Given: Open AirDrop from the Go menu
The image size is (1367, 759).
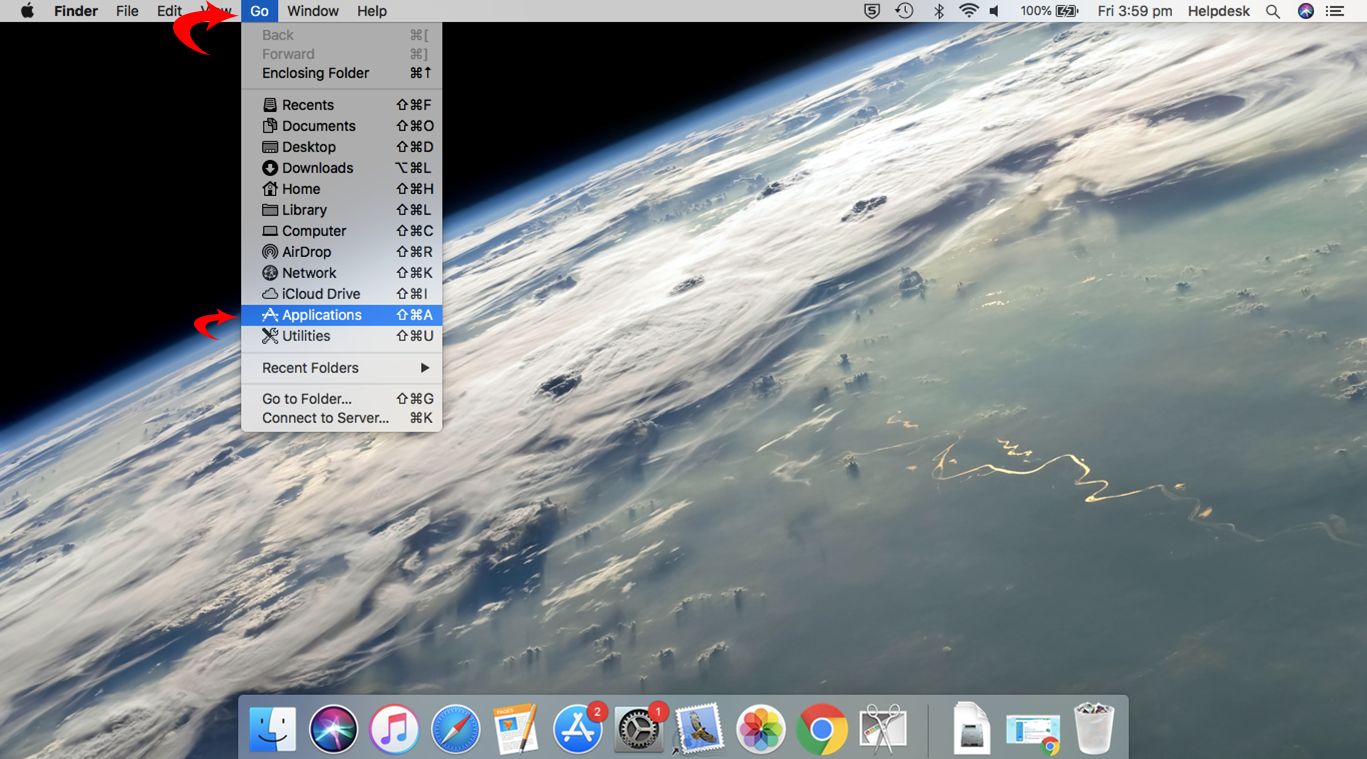Looking at the screenshot, I should pyautogui.click(x=342, y=252).
